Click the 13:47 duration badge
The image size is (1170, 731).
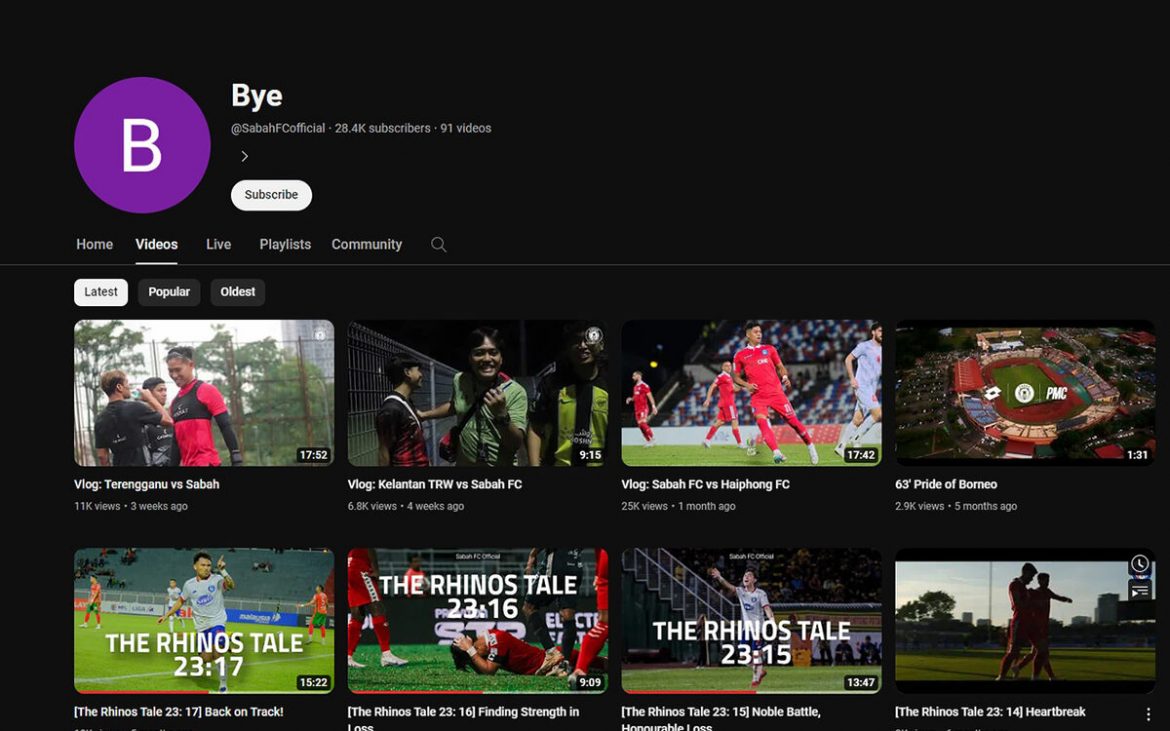pyautogui.click(x=861, y=683)
